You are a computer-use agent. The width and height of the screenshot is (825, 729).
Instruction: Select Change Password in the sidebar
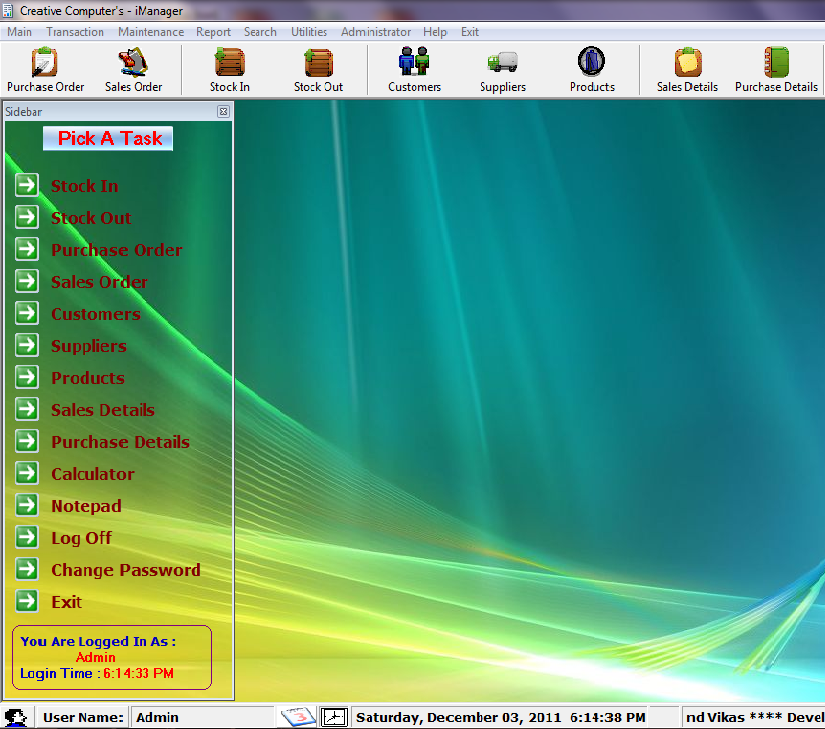click(x=125, y=570)
